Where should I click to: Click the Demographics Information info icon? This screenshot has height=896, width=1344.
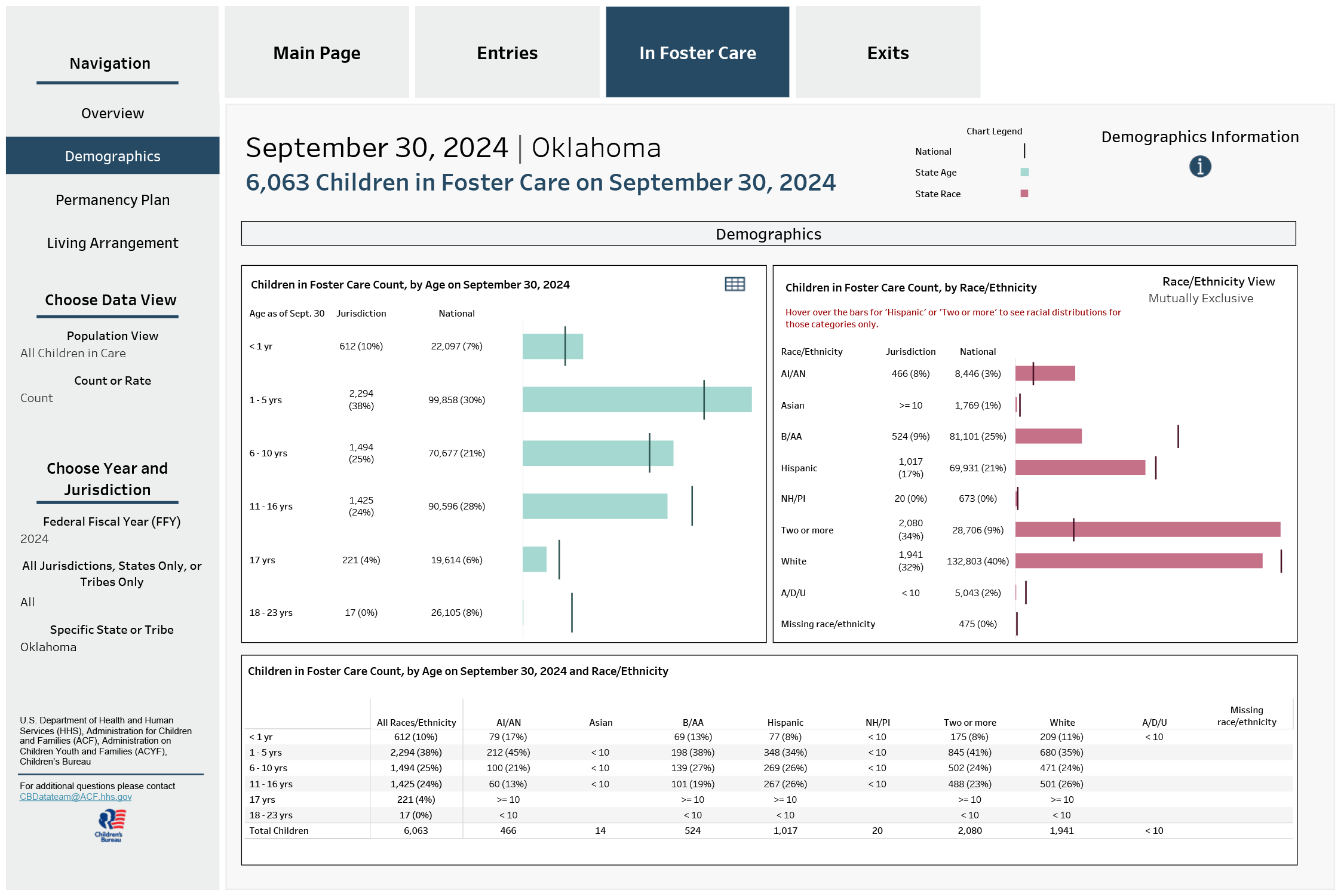(x=1199, y=167)
